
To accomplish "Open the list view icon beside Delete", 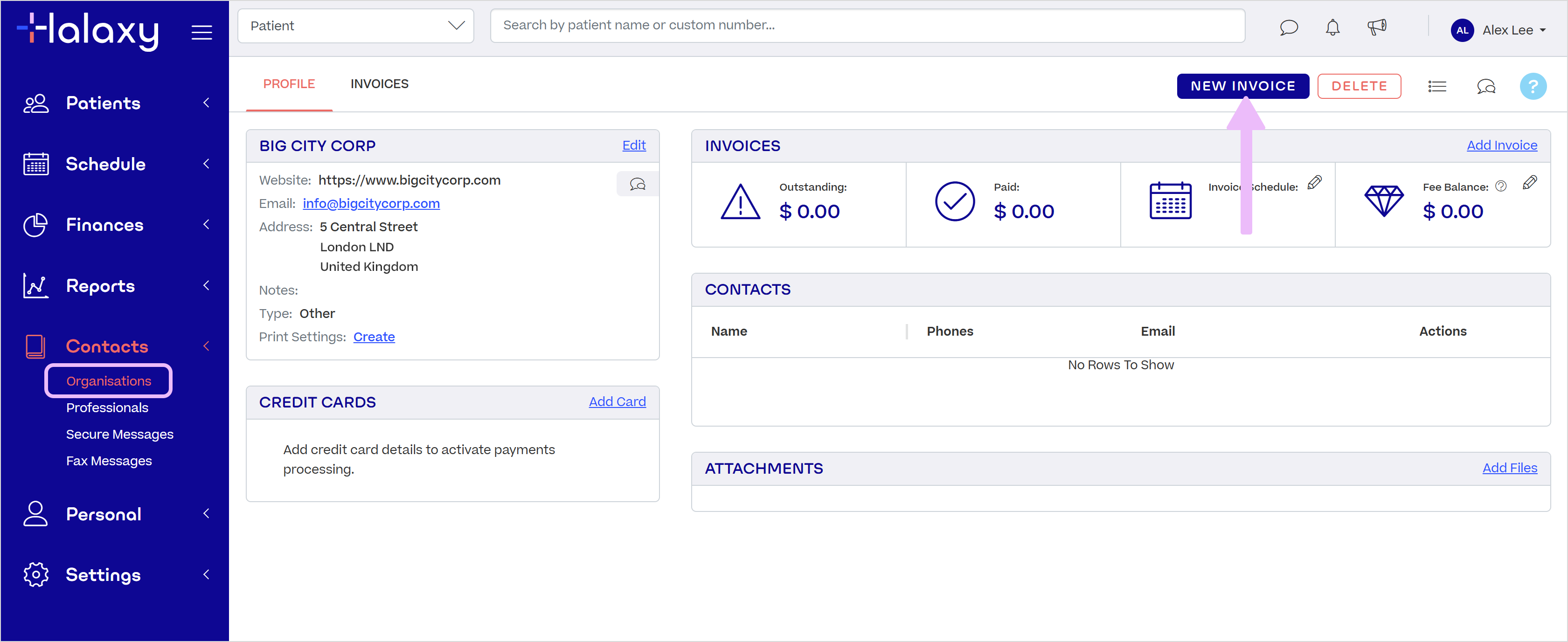I will point(1436,86).
